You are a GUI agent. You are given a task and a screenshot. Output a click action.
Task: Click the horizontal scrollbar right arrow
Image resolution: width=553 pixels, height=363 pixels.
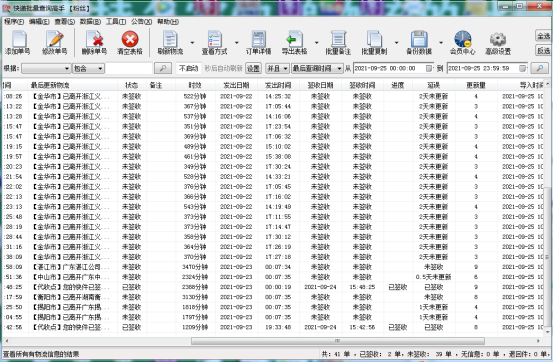(x=539, y=341)
